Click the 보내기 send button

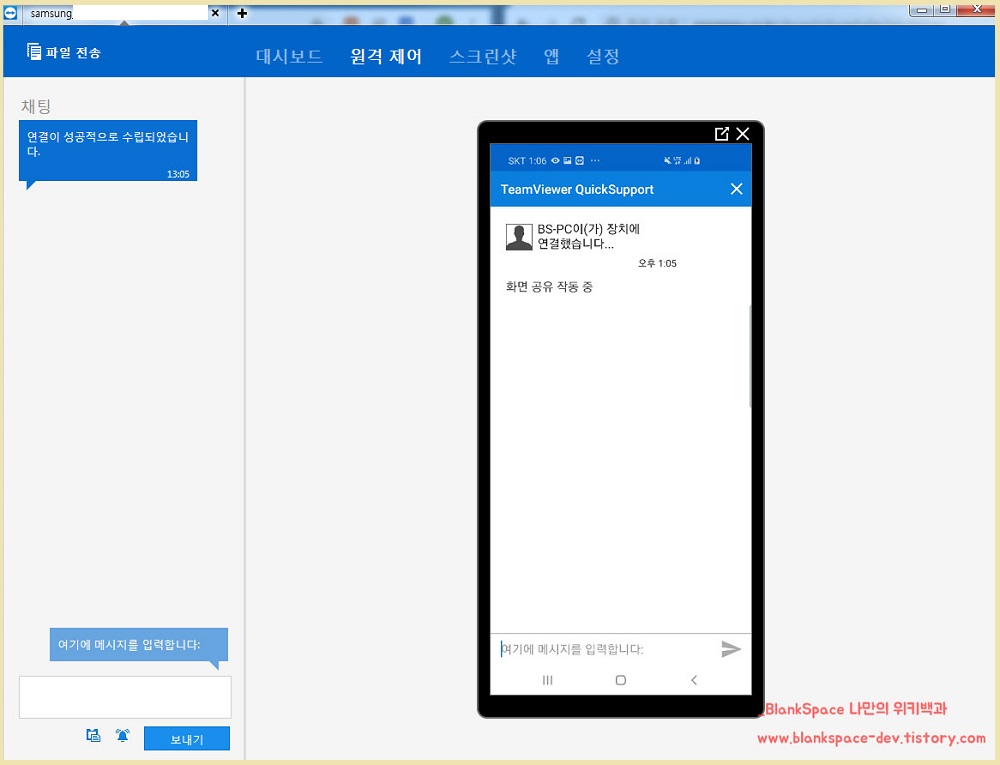coord(187,739)
